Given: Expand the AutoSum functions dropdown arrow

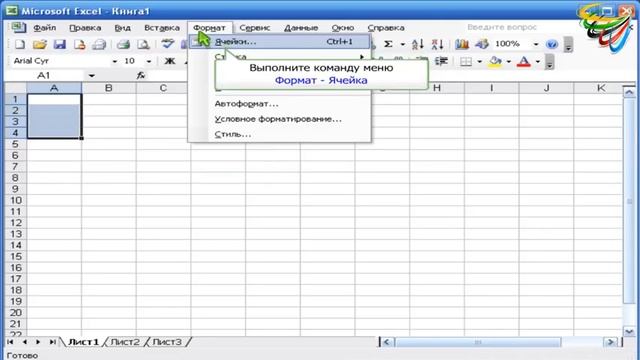Looking at the screenshot, I should coord(402,44).
